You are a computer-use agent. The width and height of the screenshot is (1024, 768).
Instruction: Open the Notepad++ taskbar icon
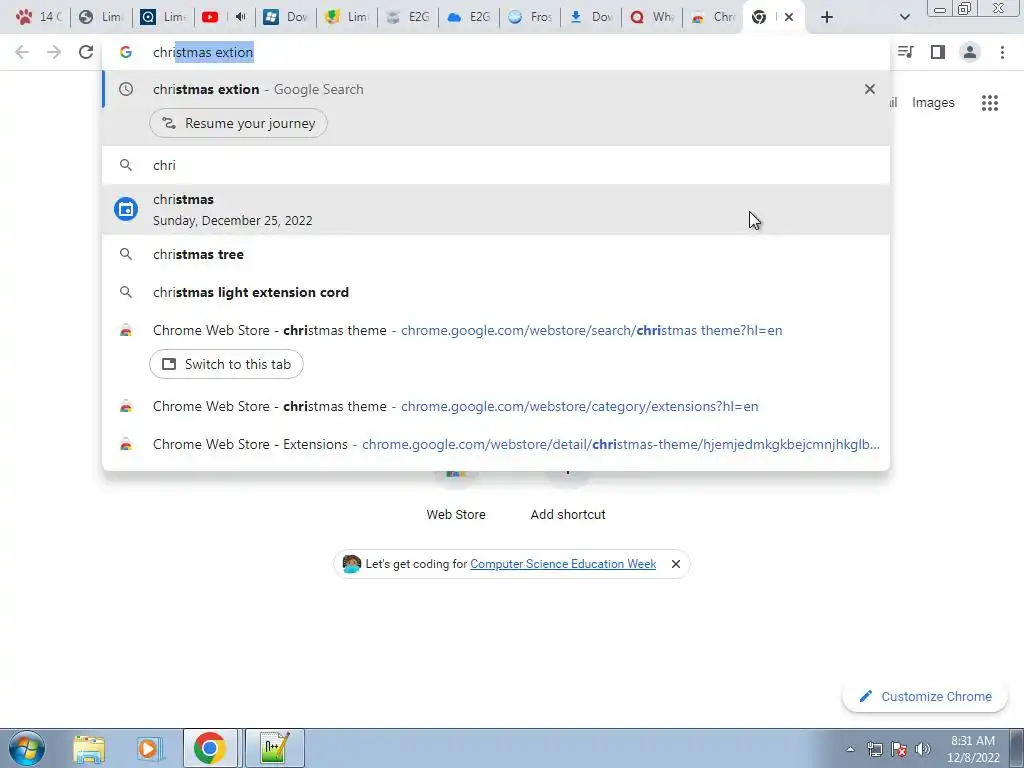pyautogui.click(x=274, y=748)
